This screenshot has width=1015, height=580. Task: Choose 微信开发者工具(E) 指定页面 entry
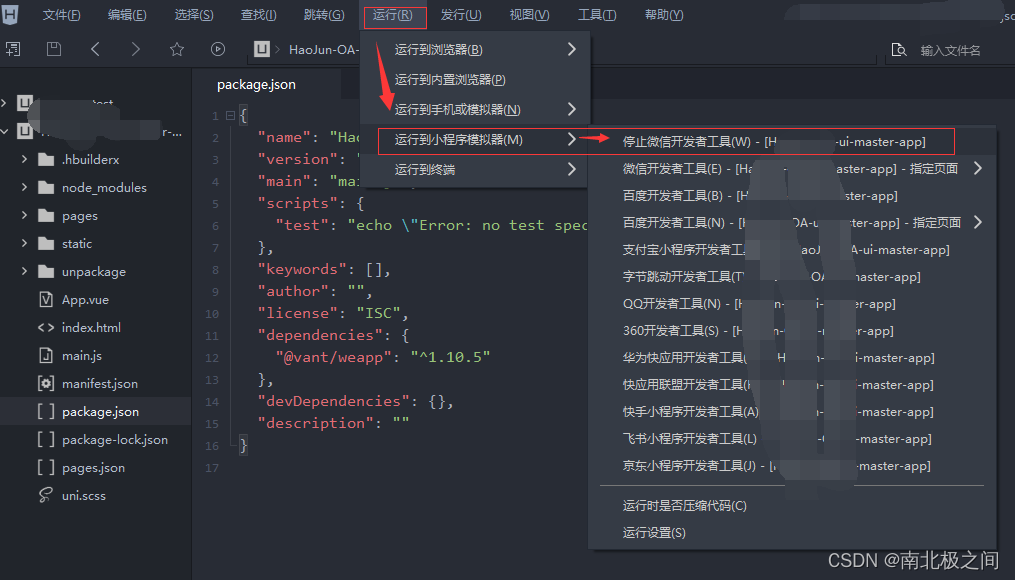point(792,169)
